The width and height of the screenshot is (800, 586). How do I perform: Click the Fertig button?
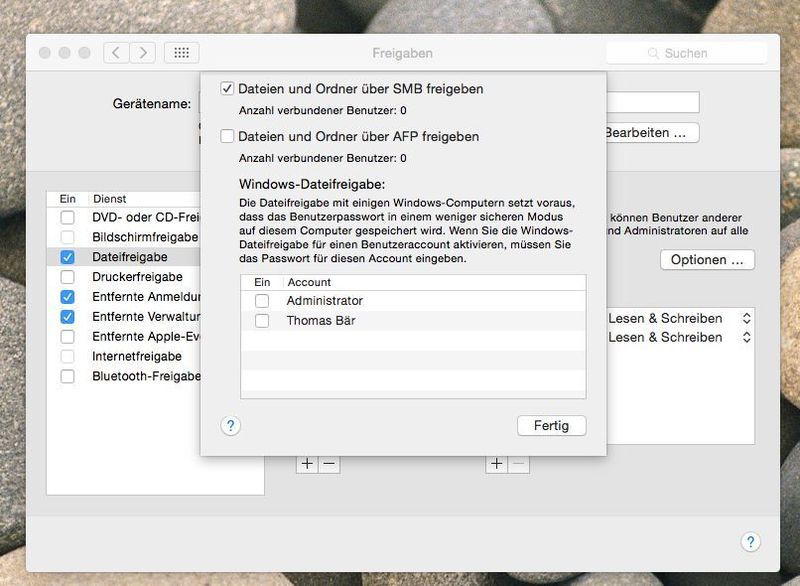(552, 425)
